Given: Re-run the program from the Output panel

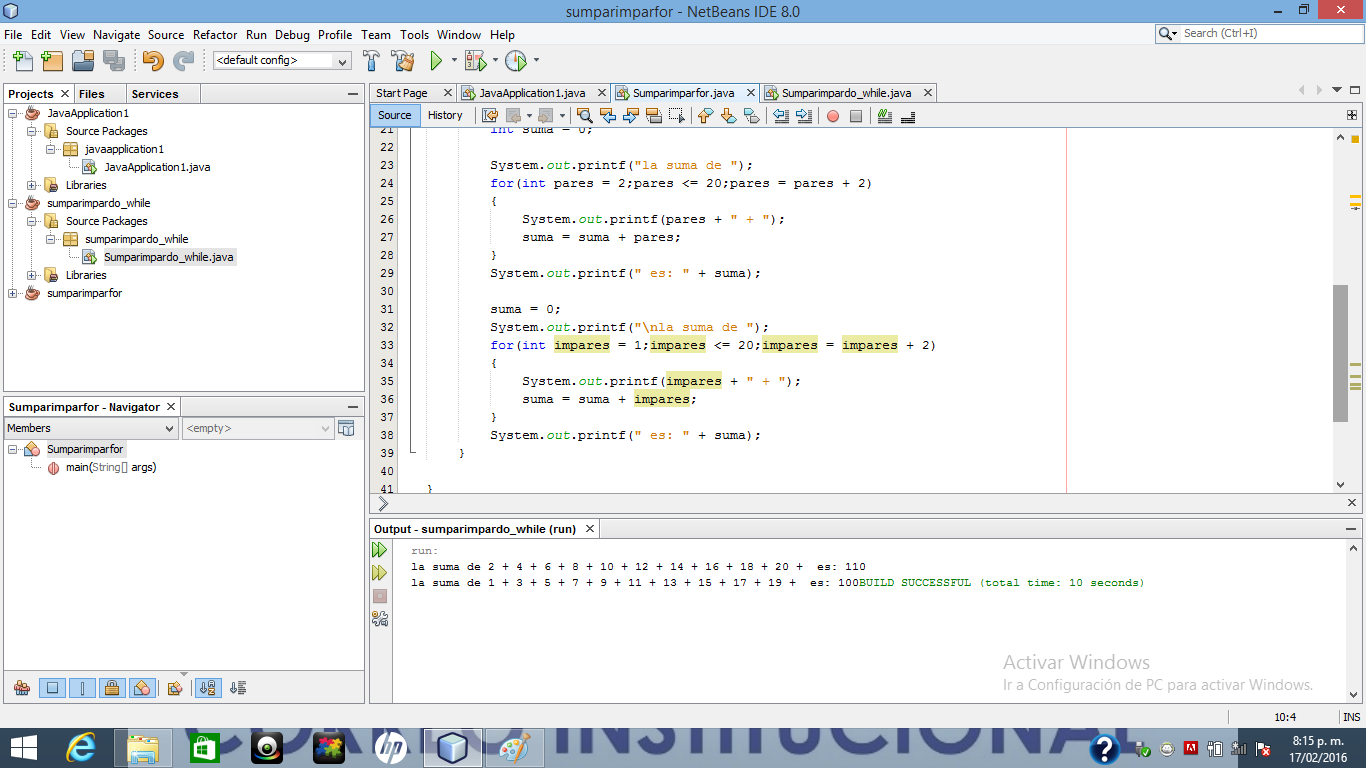Looking at the screenshot, I should [381, 550].
